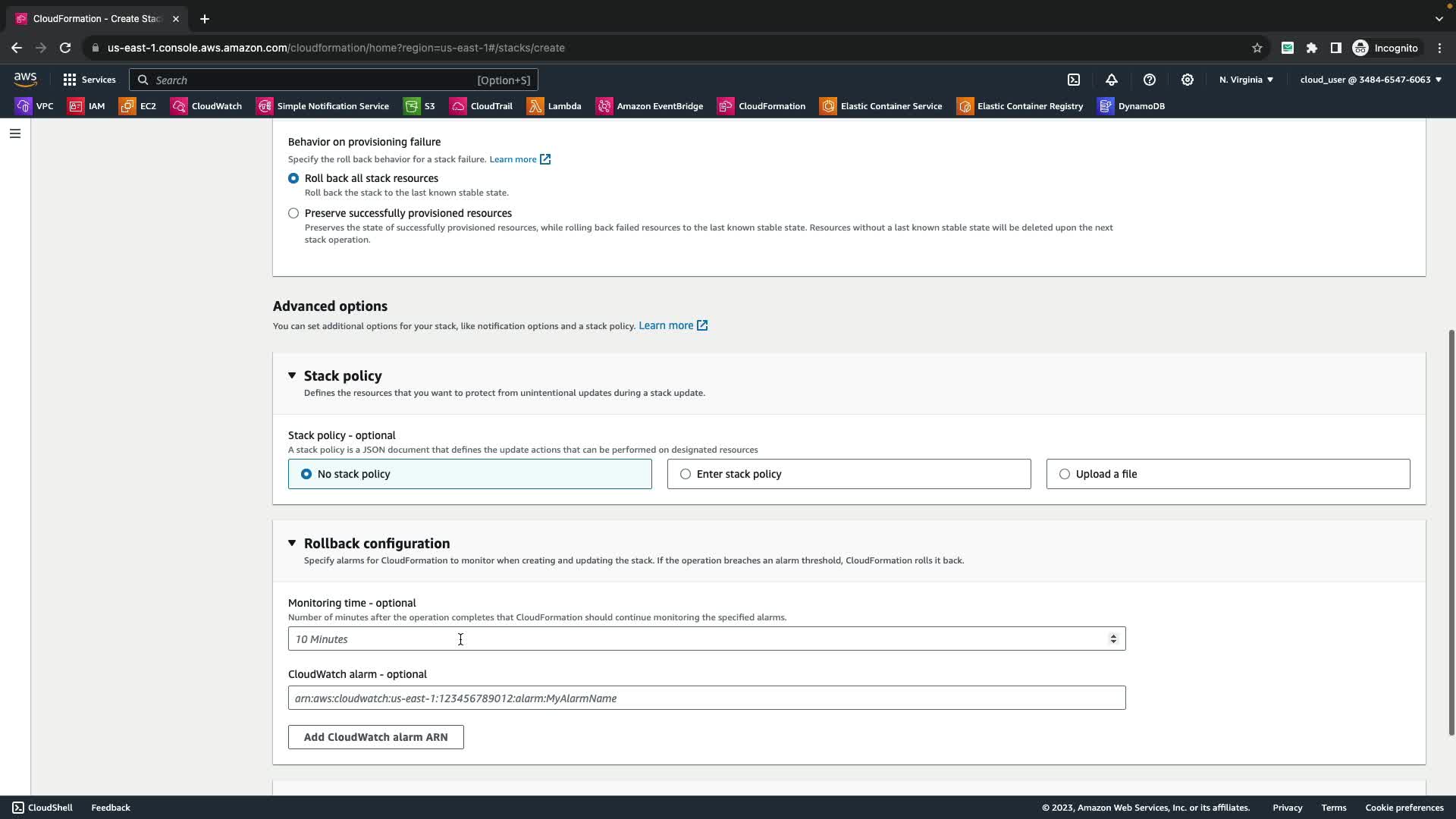The height and width of the screenshot is (819, 1456).
Task: Open the settings gear icon in the AWS header
Action: point(1188,80)
